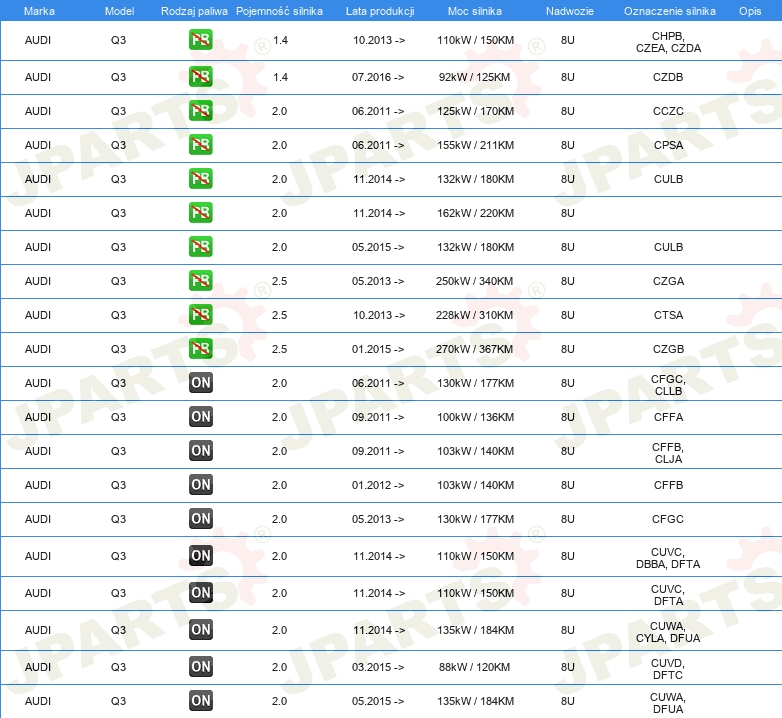Screen dimensions: 782x718
Task: Click the ON icon in the 05.2015 CUWA, DFUA row
Action: [201, 701]
